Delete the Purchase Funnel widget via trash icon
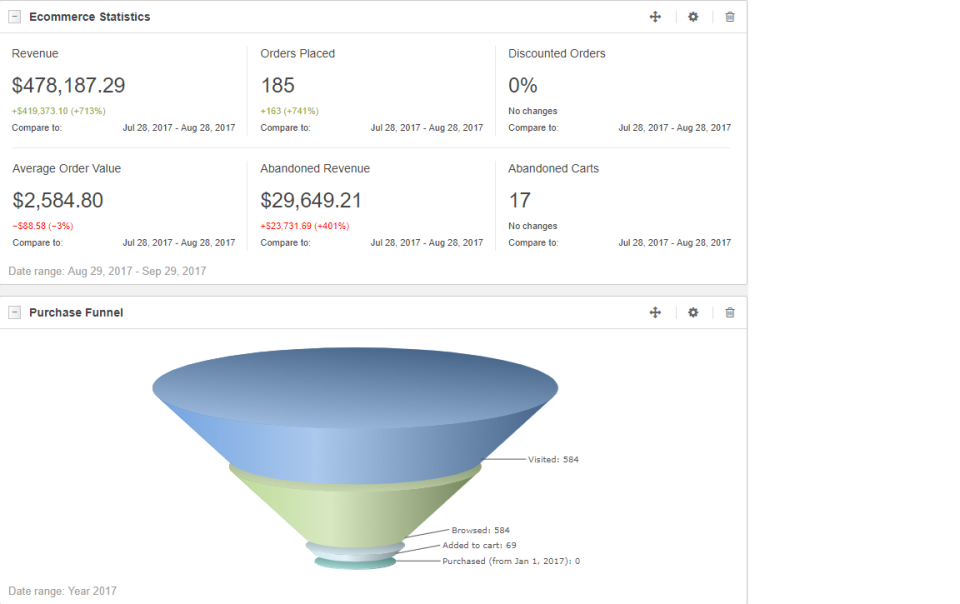 coord(729,312)
